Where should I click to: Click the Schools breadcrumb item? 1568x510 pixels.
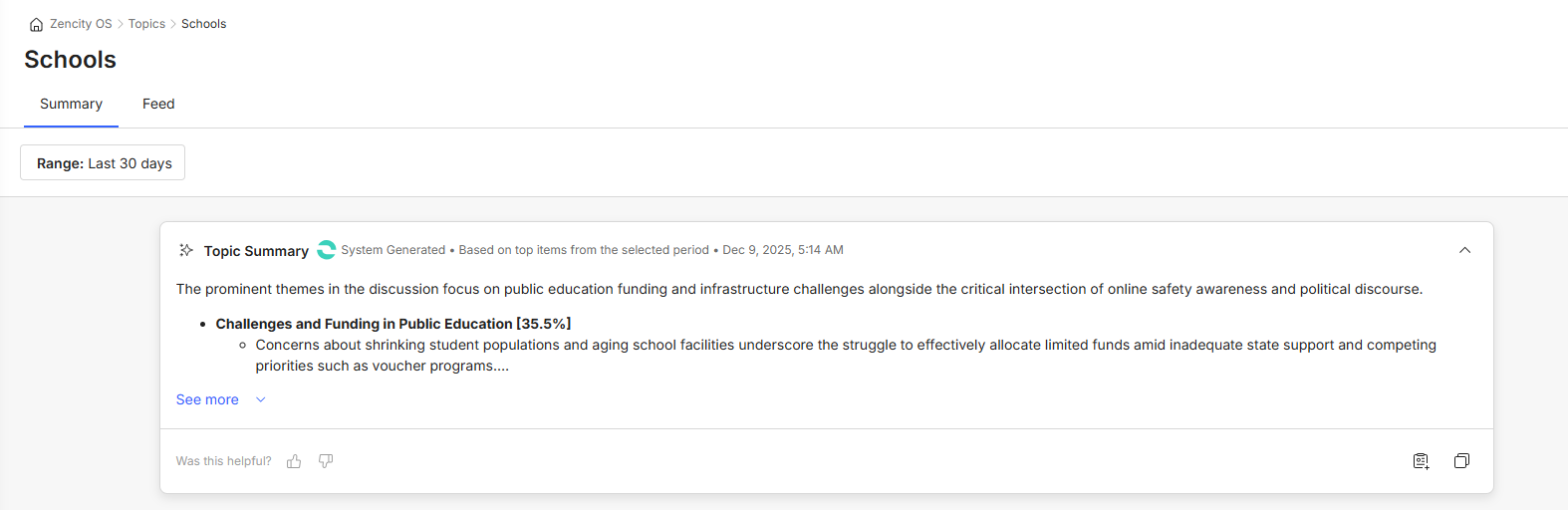pyautogui.click(x=203, y=24)
